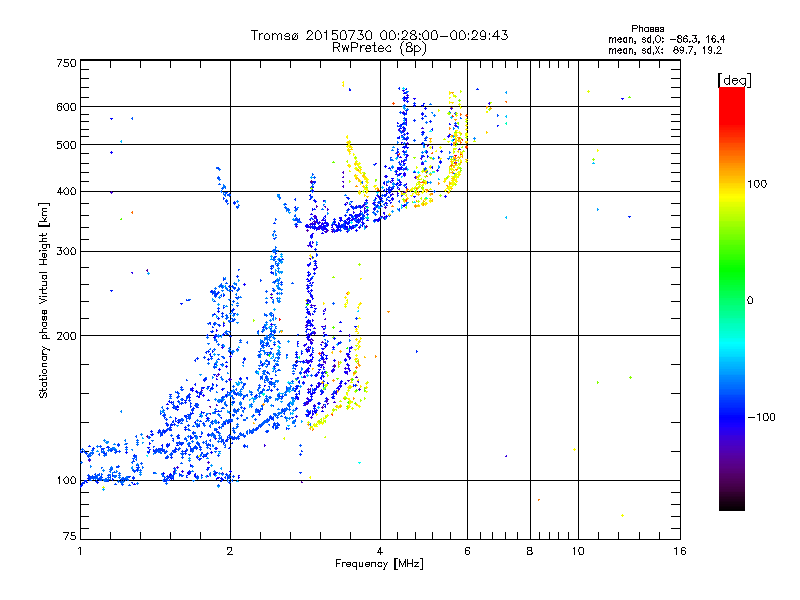Click the y-axis '300' tick label
Viewport: 800px width, 600px height.
(x=66, y=251)
